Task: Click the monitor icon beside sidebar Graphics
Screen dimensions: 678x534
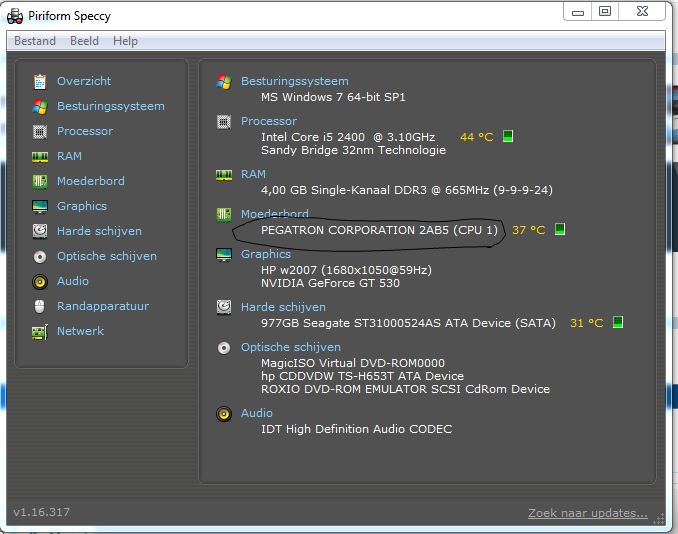Action: [40, 206]
